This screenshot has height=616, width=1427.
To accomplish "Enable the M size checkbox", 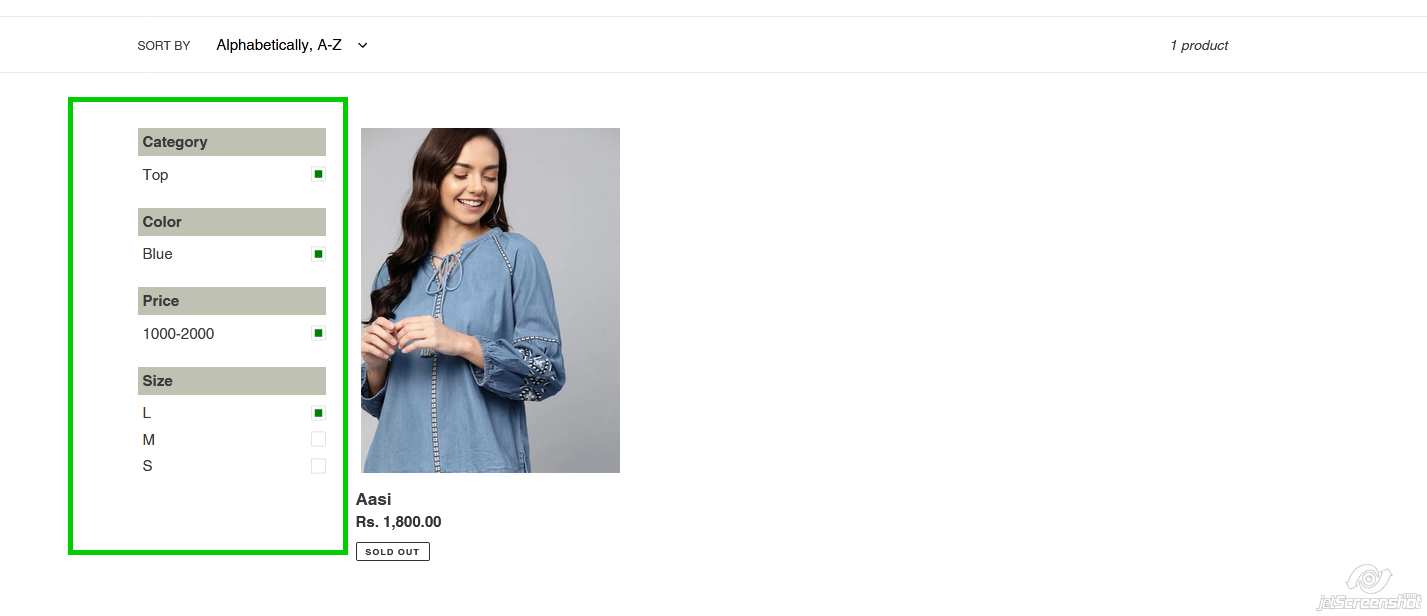I will point(318,439).
